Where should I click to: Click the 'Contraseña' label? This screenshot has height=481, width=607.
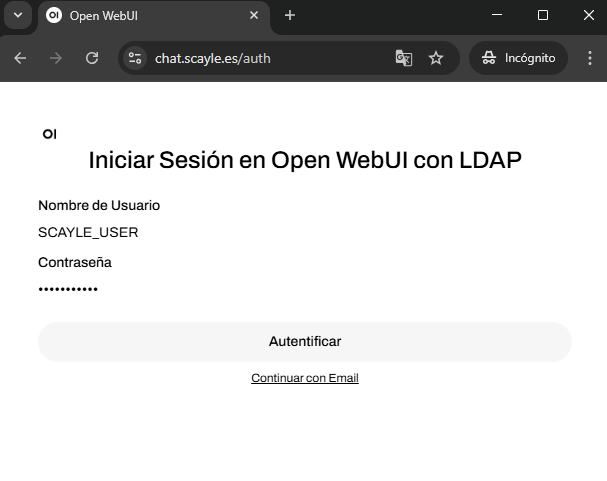[x=75, y=262]
